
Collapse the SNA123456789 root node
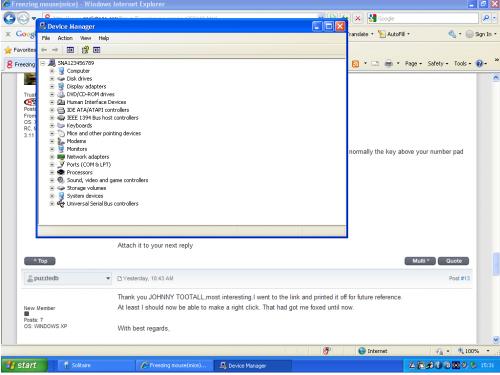[x=43, y=63]
